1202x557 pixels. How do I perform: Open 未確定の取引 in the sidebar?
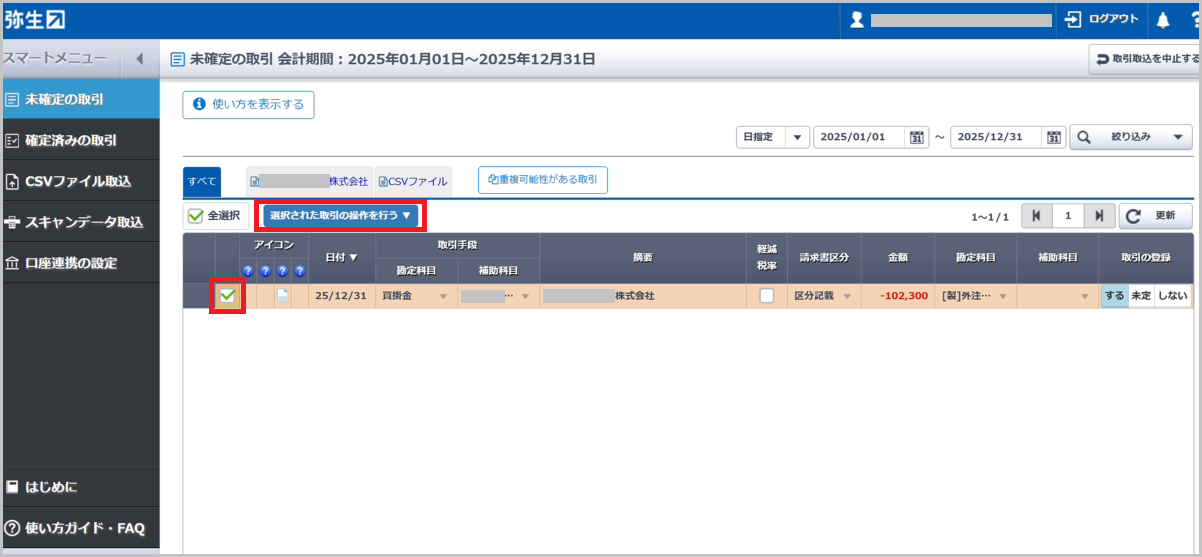(x=80, y=99)
